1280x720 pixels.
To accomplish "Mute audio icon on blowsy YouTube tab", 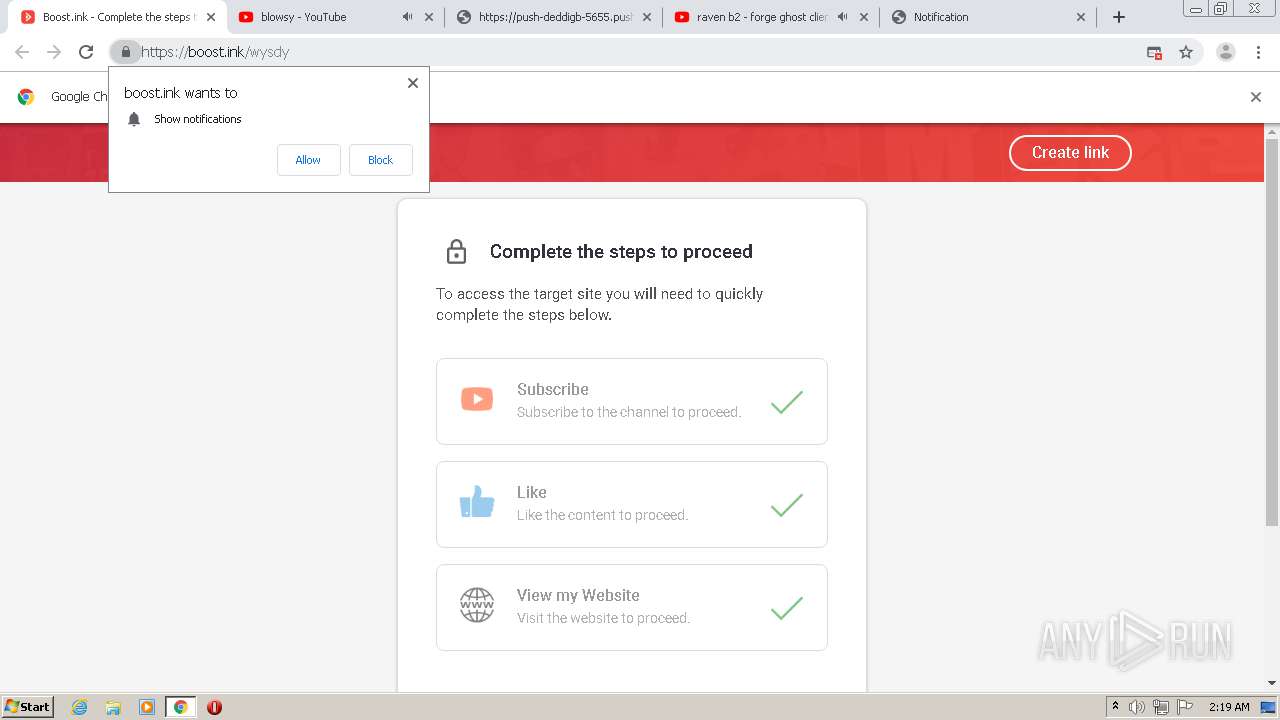I will [x=407, y=17].
